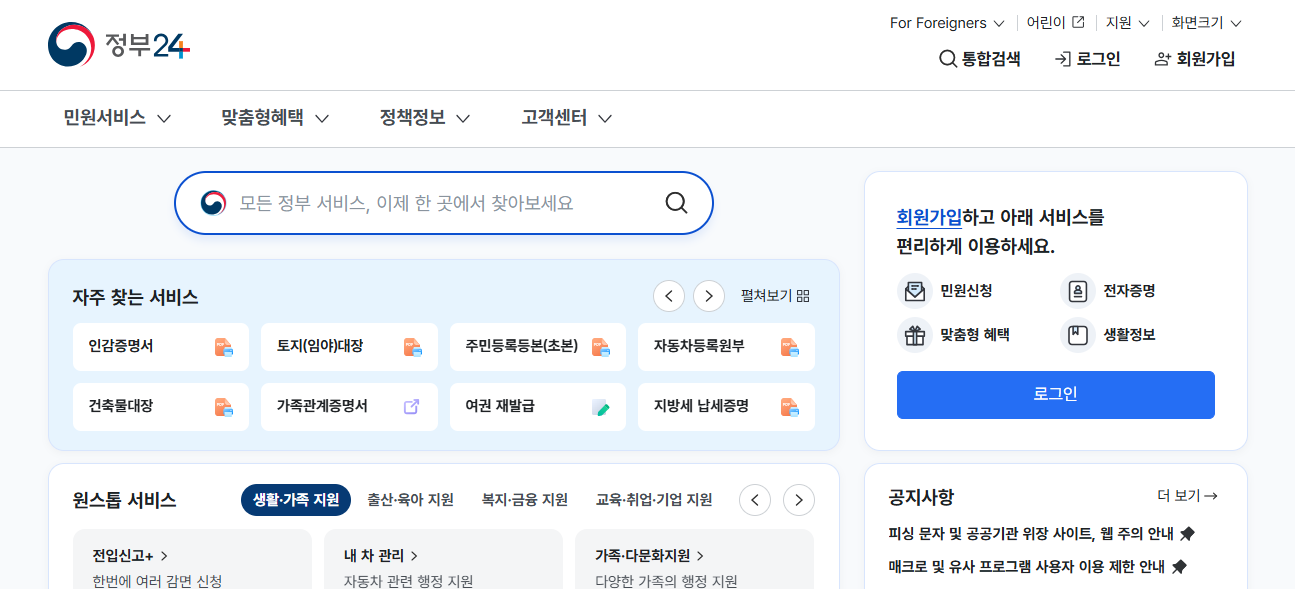The width and height of the screenshot is (1295, 589).
Task: Open 더 보기 in the 공지사항 section
Action: point(1188,495)
